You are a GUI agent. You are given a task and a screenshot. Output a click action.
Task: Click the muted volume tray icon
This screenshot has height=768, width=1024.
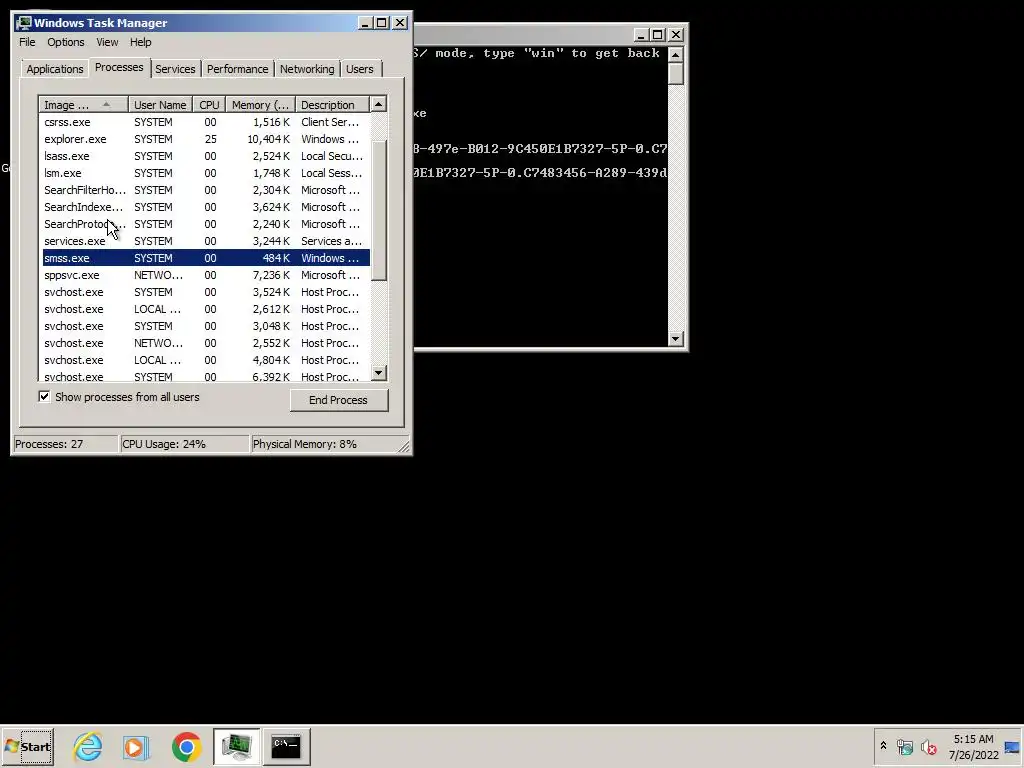click(928, 746)
